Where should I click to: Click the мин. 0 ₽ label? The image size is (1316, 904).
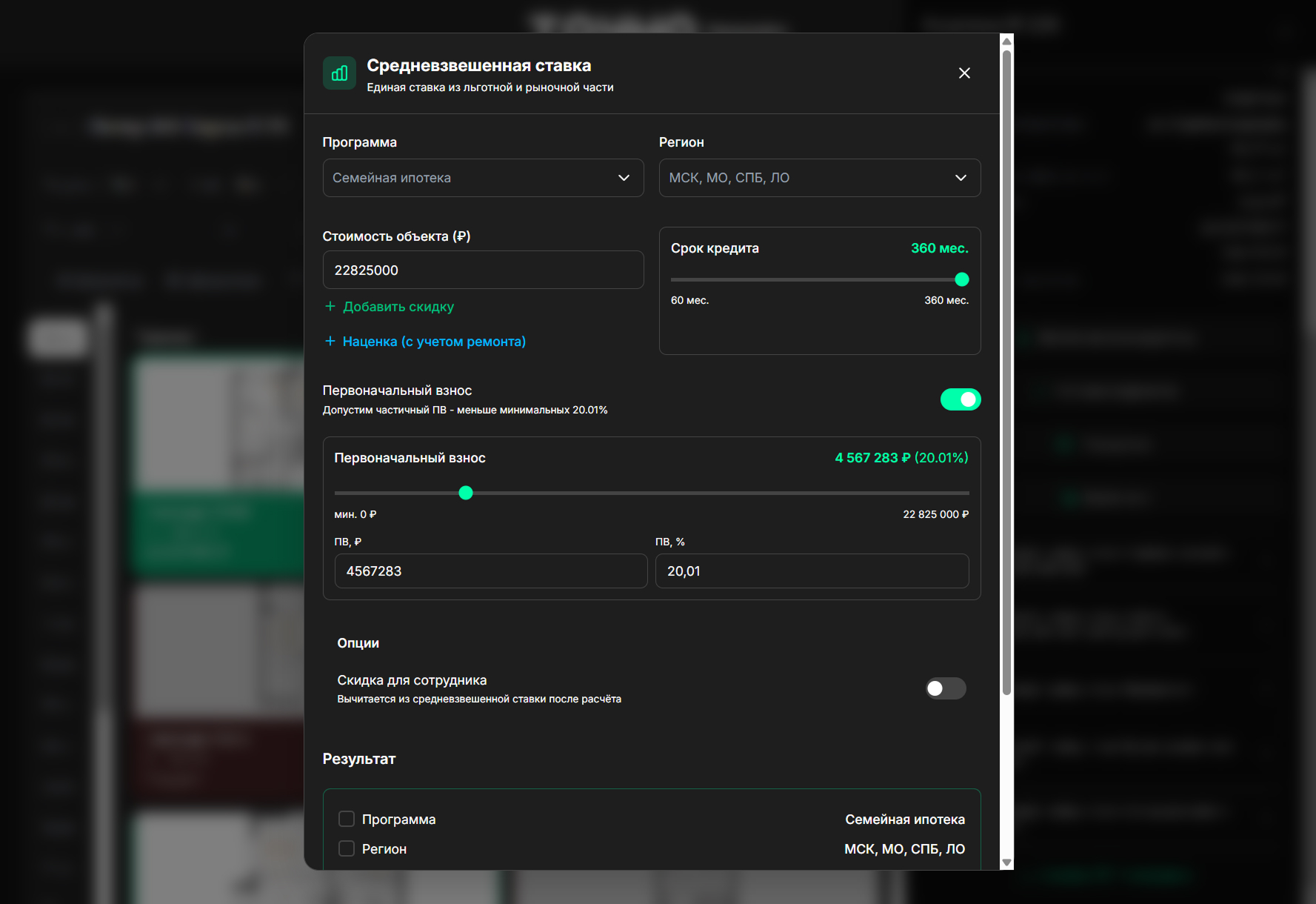(x=355, y=514)
